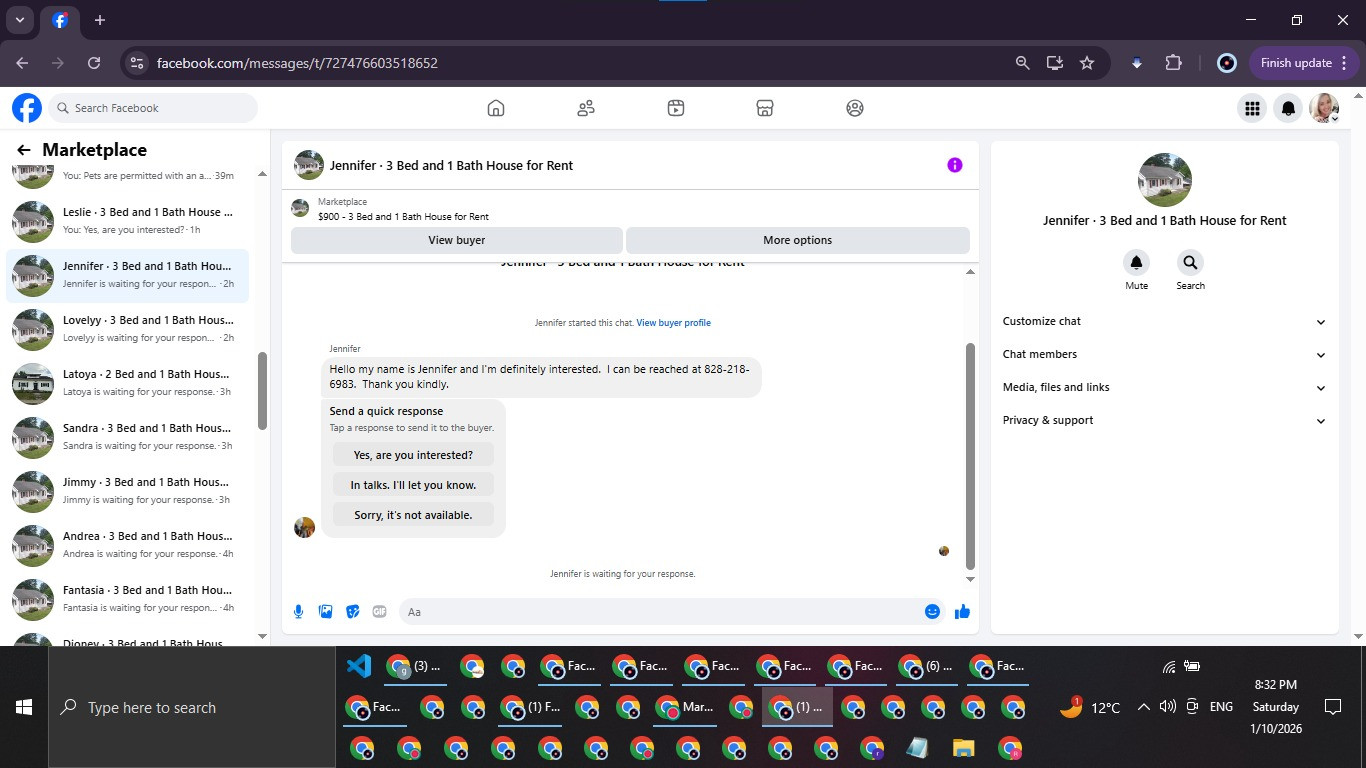Open Leslie's 3 Bed conversation

coord(128,221)
